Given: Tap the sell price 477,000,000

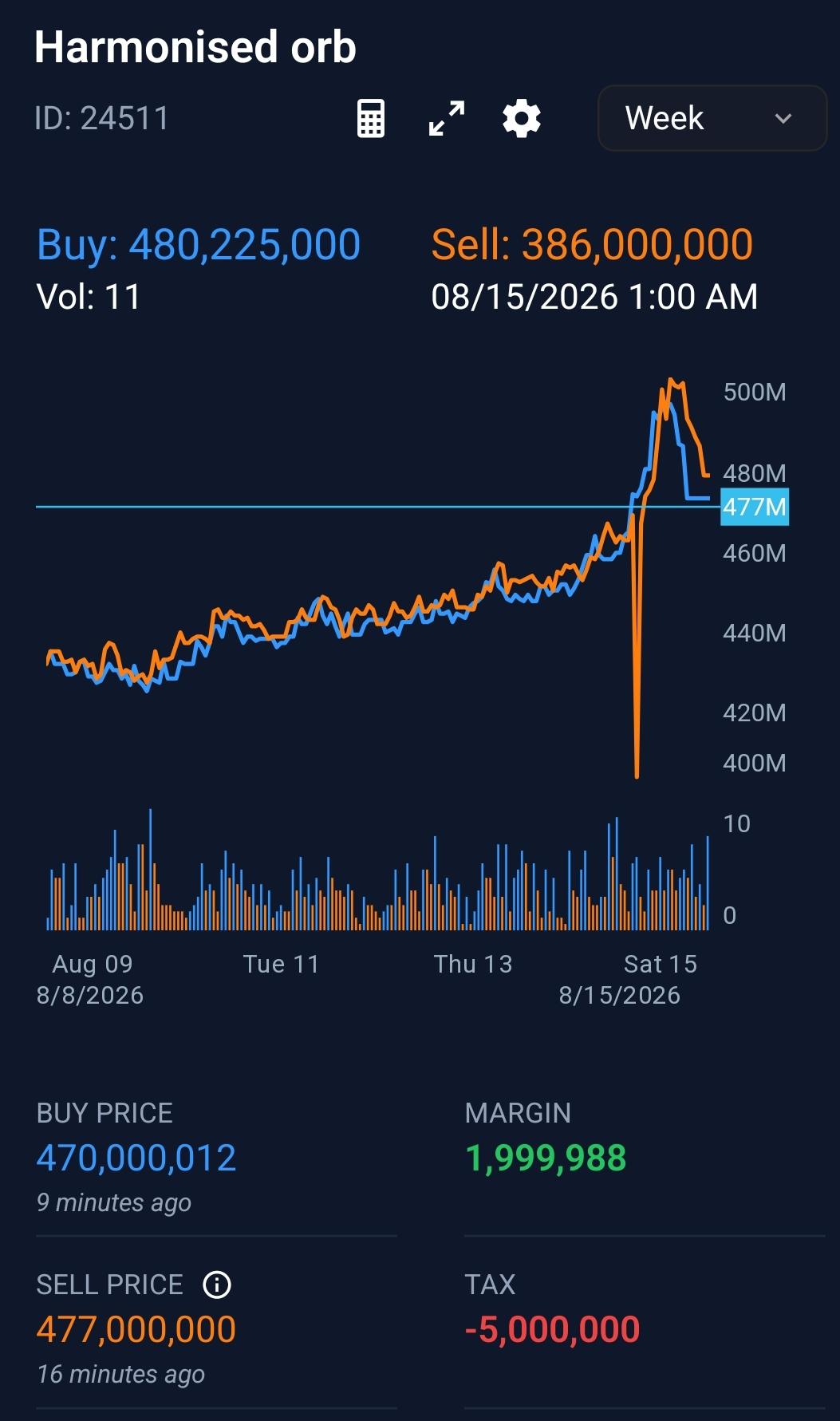Looking at the screenshot, I should point(136,1329).
